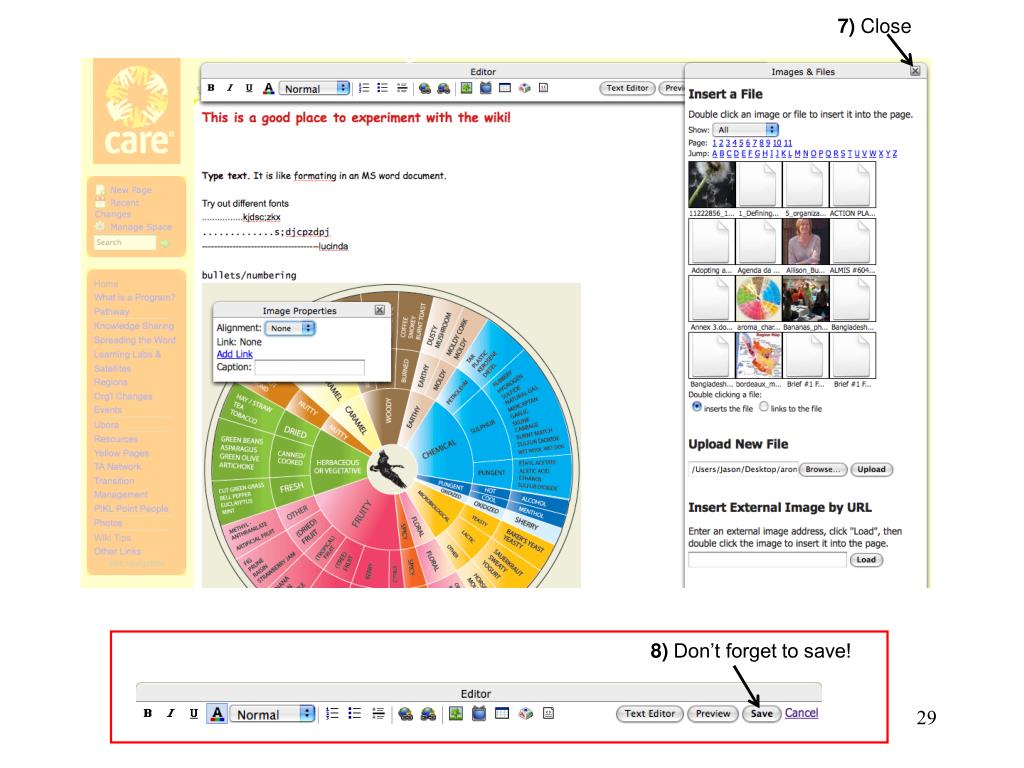Click Preview button next to Save
The height and width of the screenshot is (768, 1024).
point(712,714)
